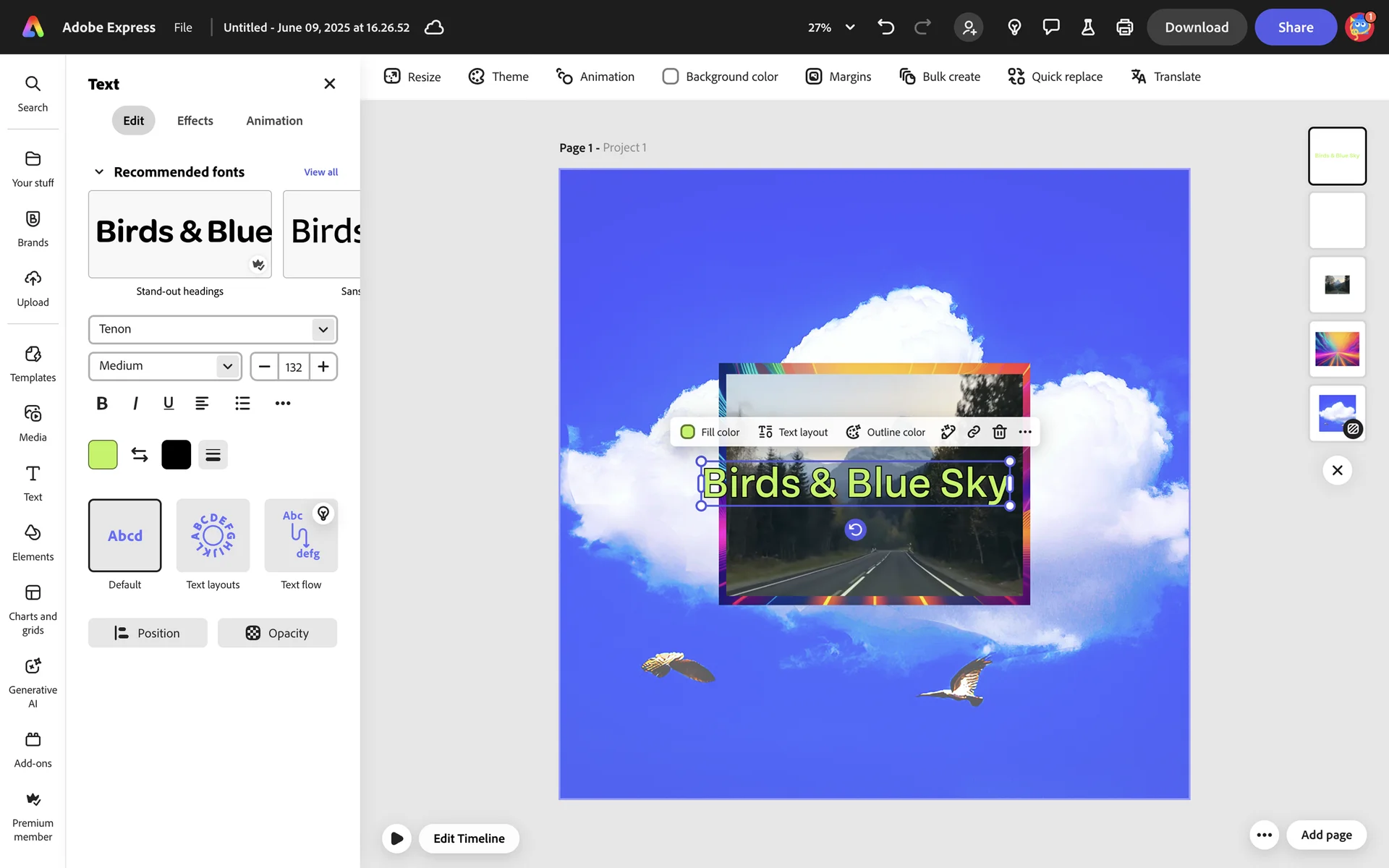Swap fill and outline colors icon
The height and width of the screenshot is (868, 1389).
pos(140,454)
